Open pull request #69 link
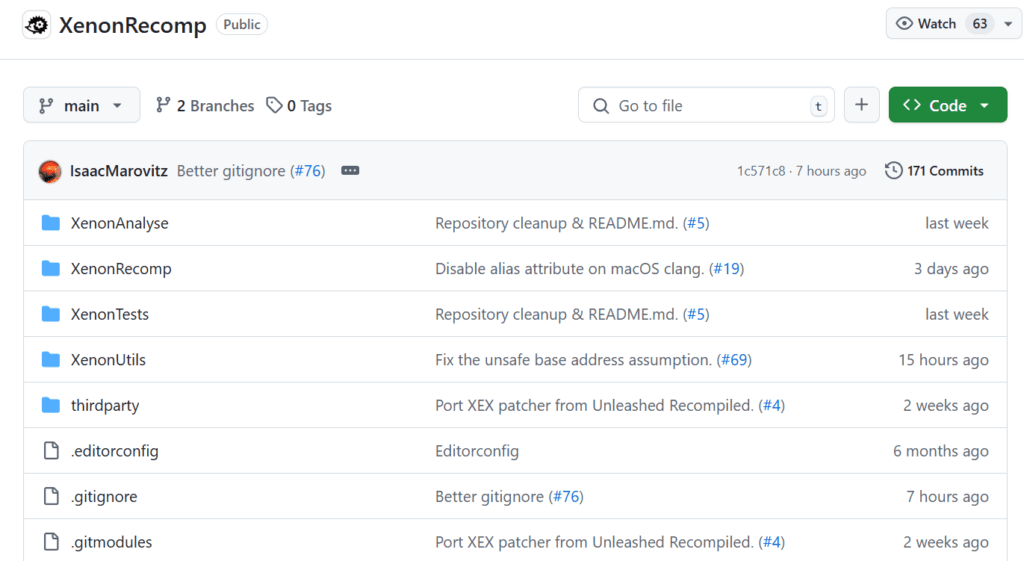The width and height of the screenshot is (1024, 561). click(734, 360)
